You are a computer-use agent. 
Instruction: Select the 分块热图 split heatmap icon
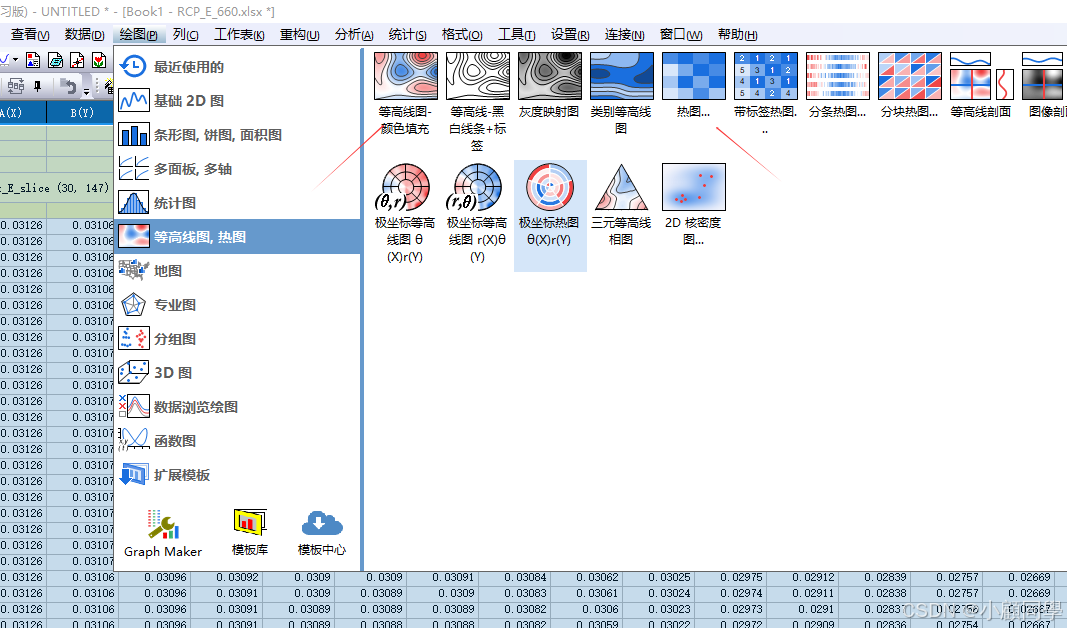pos(909,77)
